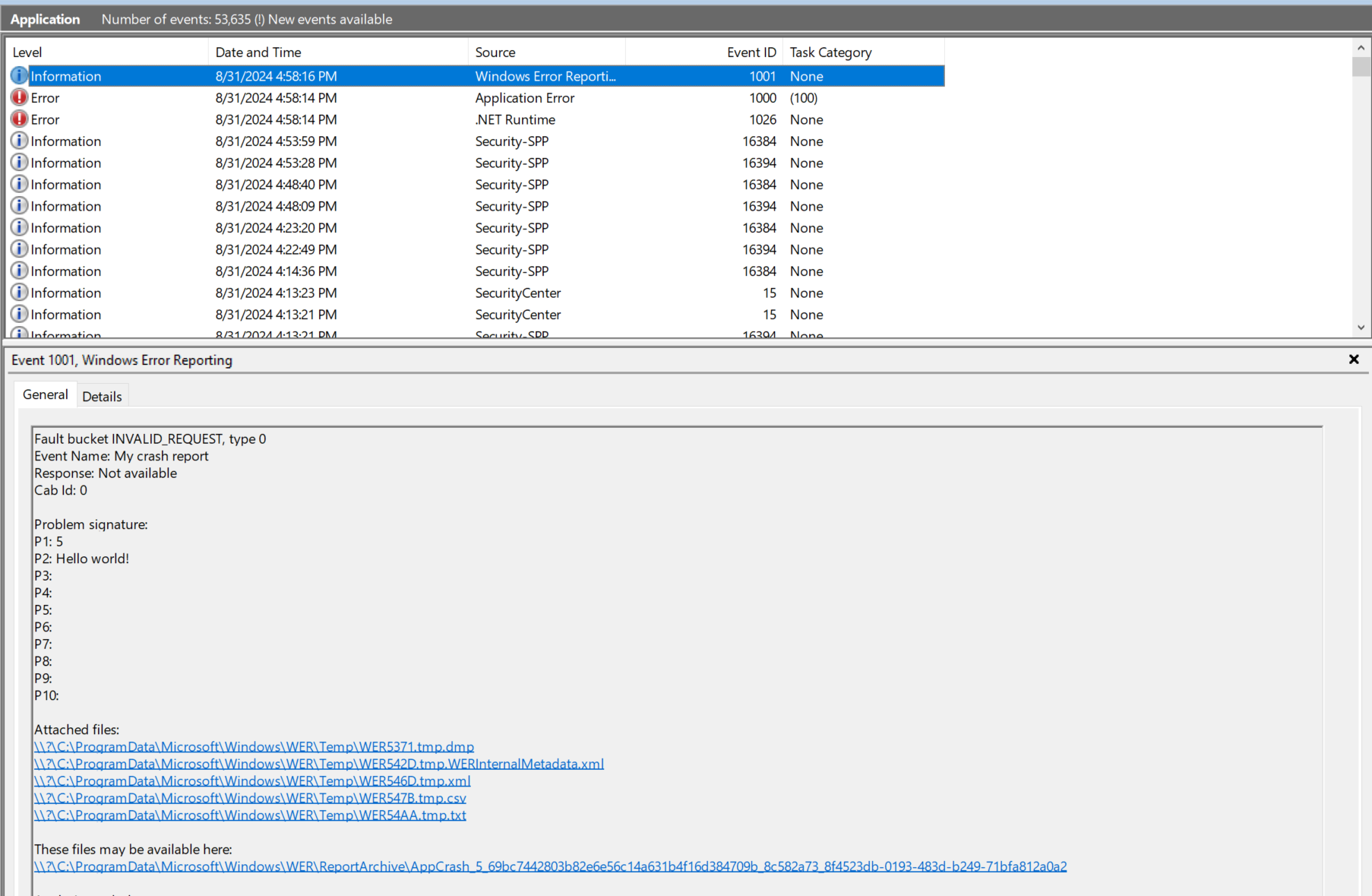Open the WER5371.tmp.dmp attachment link
The height and width of the screenshot is (896, 1372).
[x=253, y=746]
